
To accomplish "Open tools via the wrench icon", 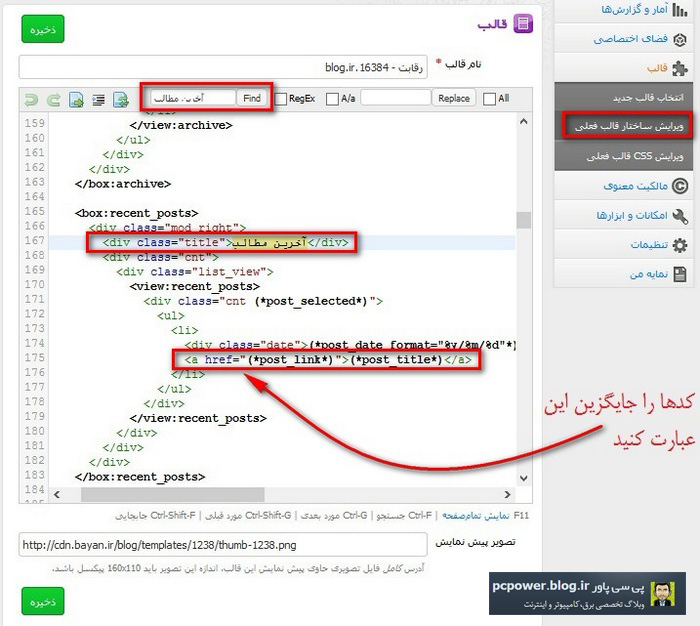I will tap(680, 215).
